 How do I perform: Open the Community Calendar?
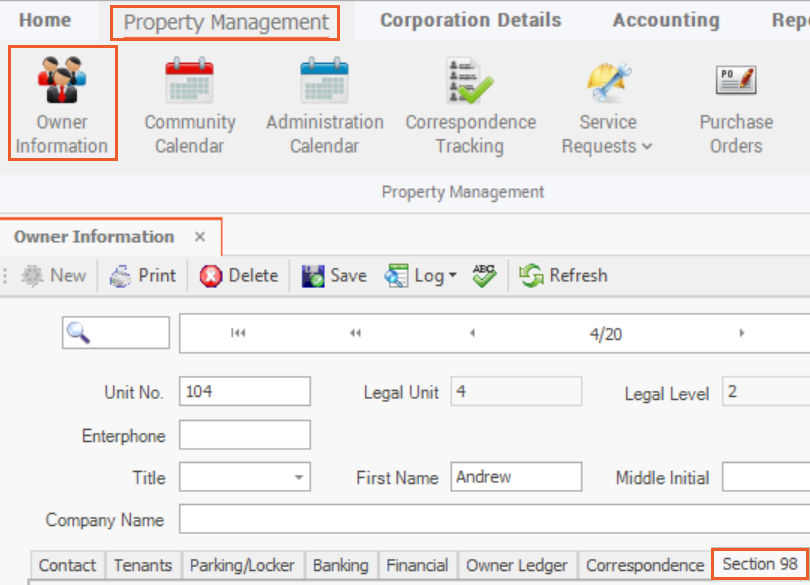tap(189, 105)
